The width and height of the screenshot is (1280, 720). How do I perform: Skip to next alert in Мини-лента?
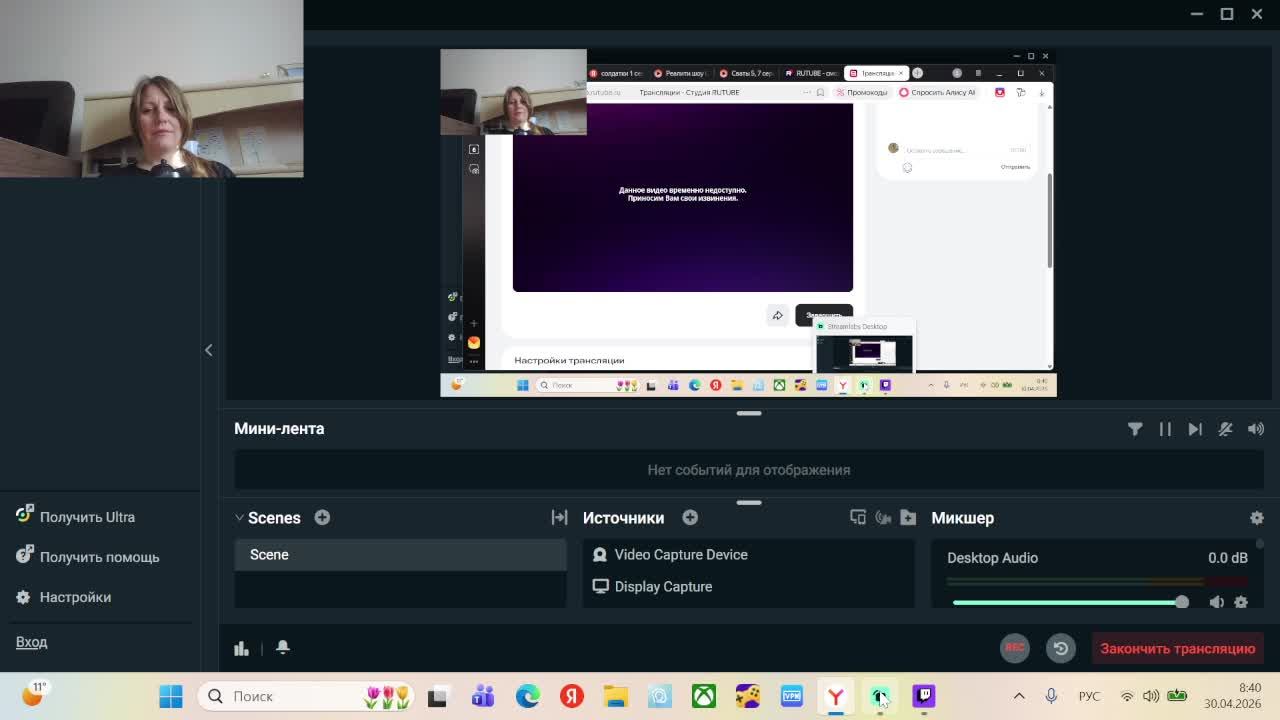(x=1195, y=429)
